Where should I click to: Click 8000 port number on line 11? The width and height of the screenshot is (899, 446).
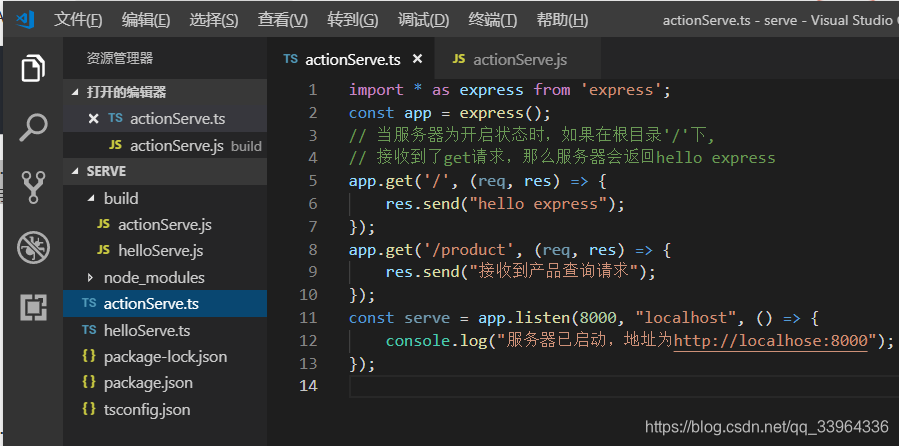599,318
